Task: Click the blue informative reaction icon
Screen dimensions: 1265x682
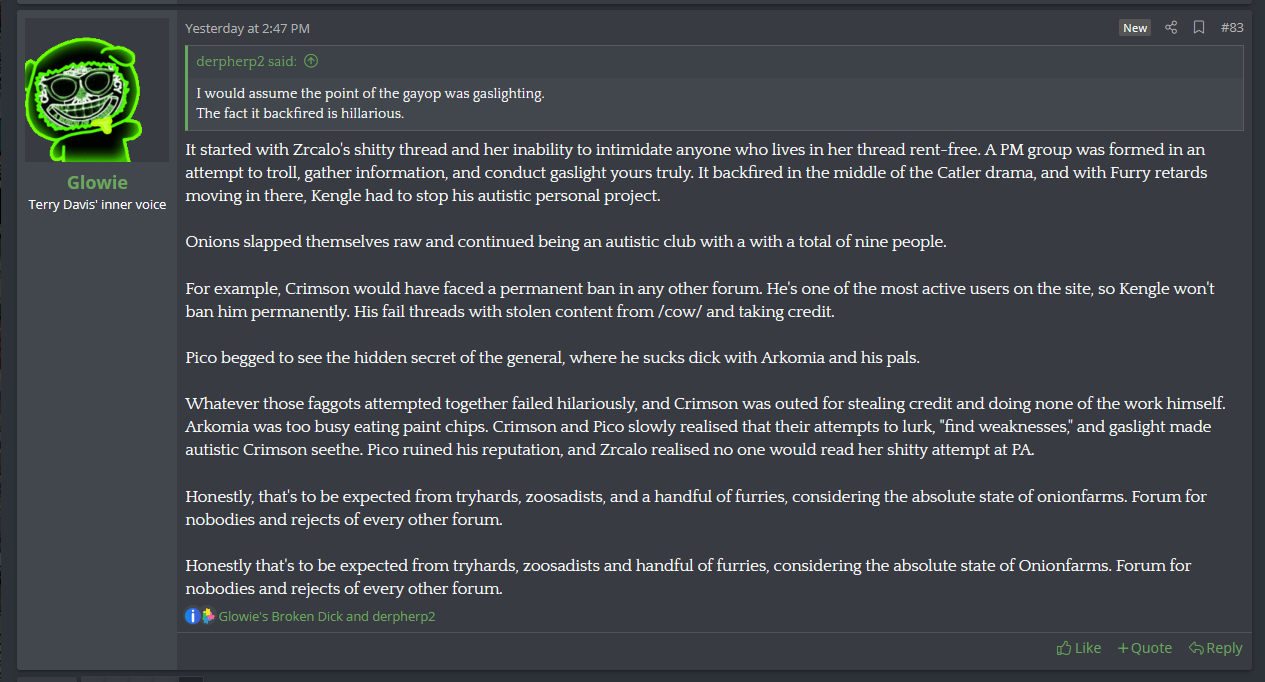Action: tap(192, 616)
